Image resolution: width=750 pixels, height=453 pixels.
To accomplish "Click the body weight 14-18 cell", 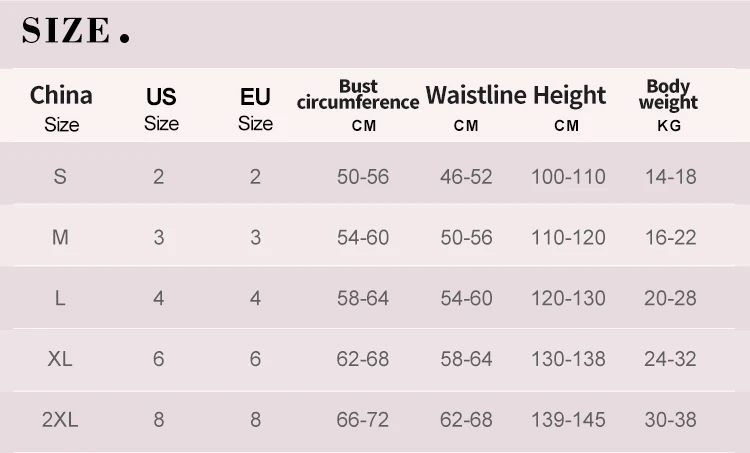I will pyautogui.click(x=670, y=177).
